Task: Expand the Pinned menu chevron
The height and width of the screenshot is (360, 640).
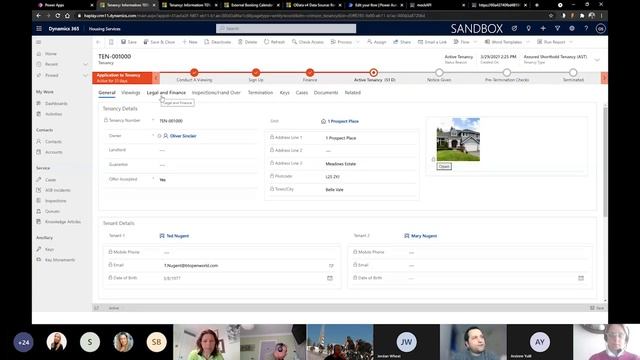Action: [x=85, y=76]
